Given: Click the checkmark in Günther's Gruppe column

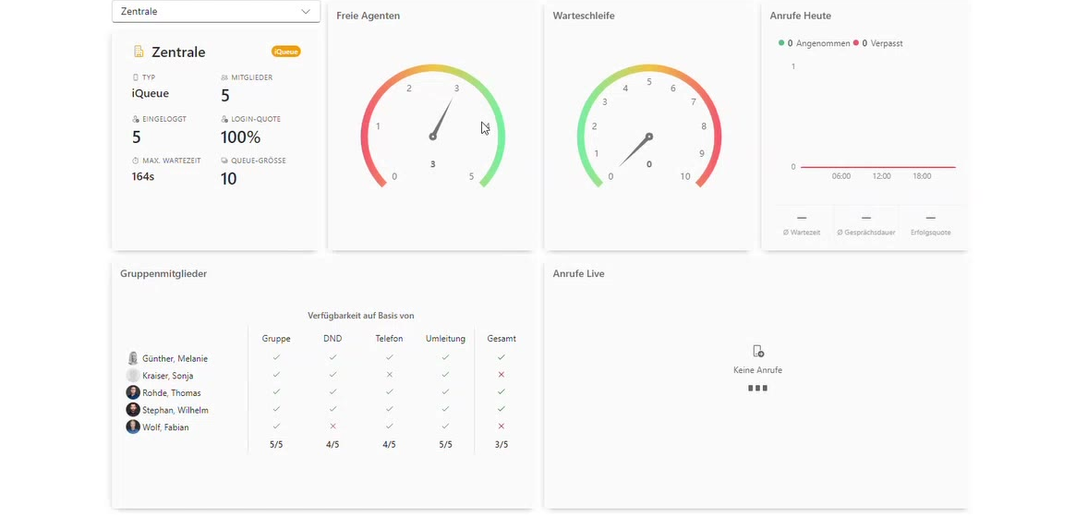Looking at the screenshot, I should 276,357.
